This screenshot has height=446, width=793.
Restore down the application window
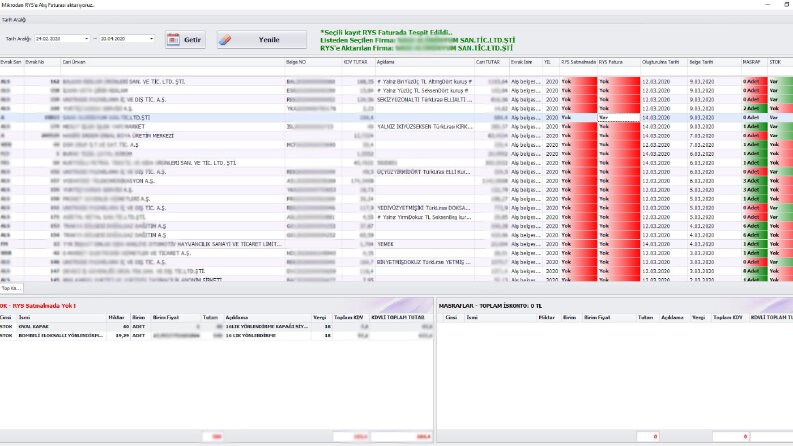(786, 5)
